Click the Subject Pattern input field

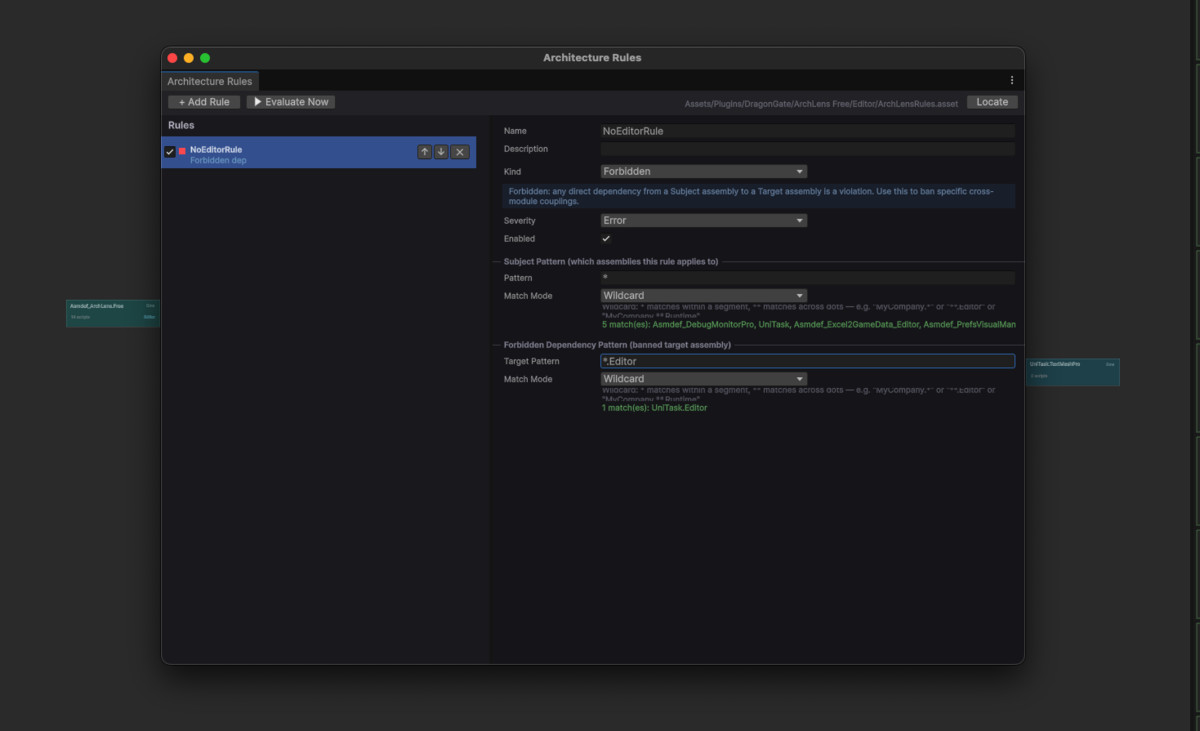point(808,278)
